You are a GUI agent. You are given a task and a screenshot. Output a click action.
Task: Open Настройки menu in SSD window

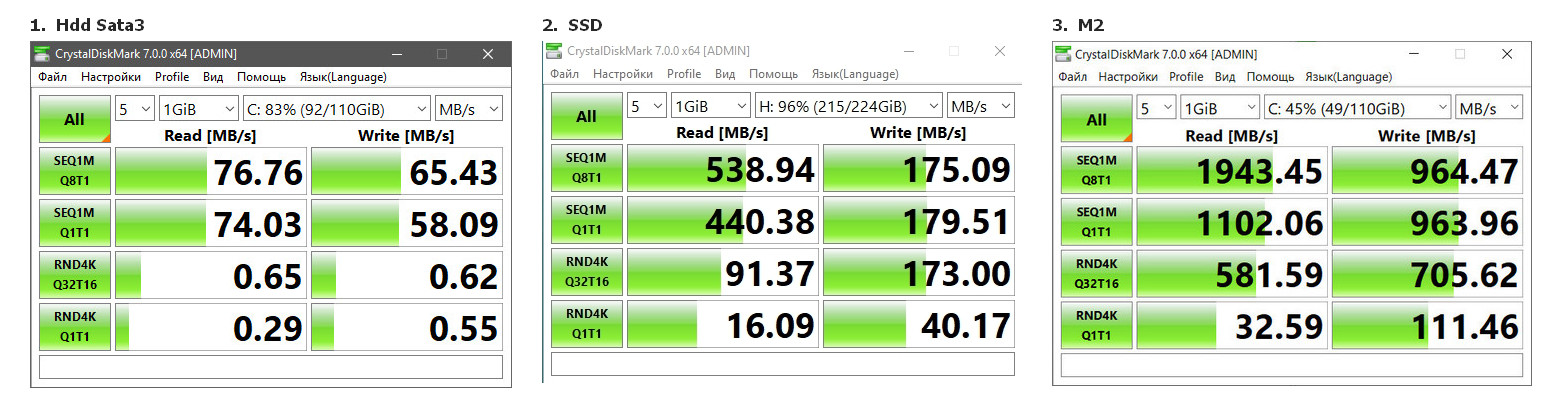click(x=623, y=74)
